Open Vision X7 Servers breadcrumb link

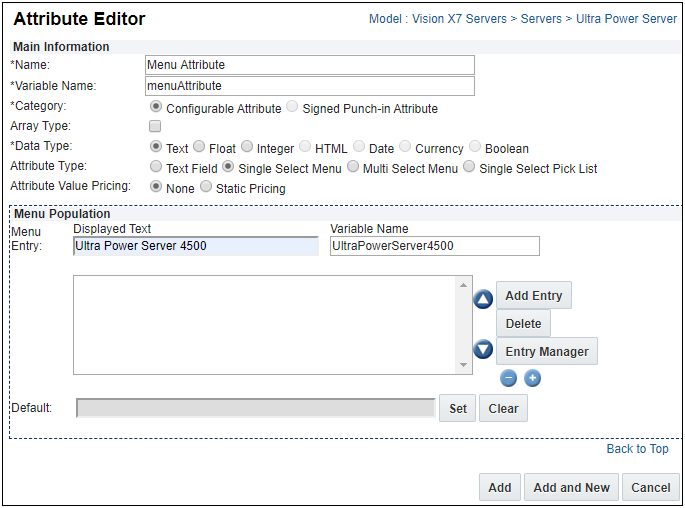(x=460, y=19)
